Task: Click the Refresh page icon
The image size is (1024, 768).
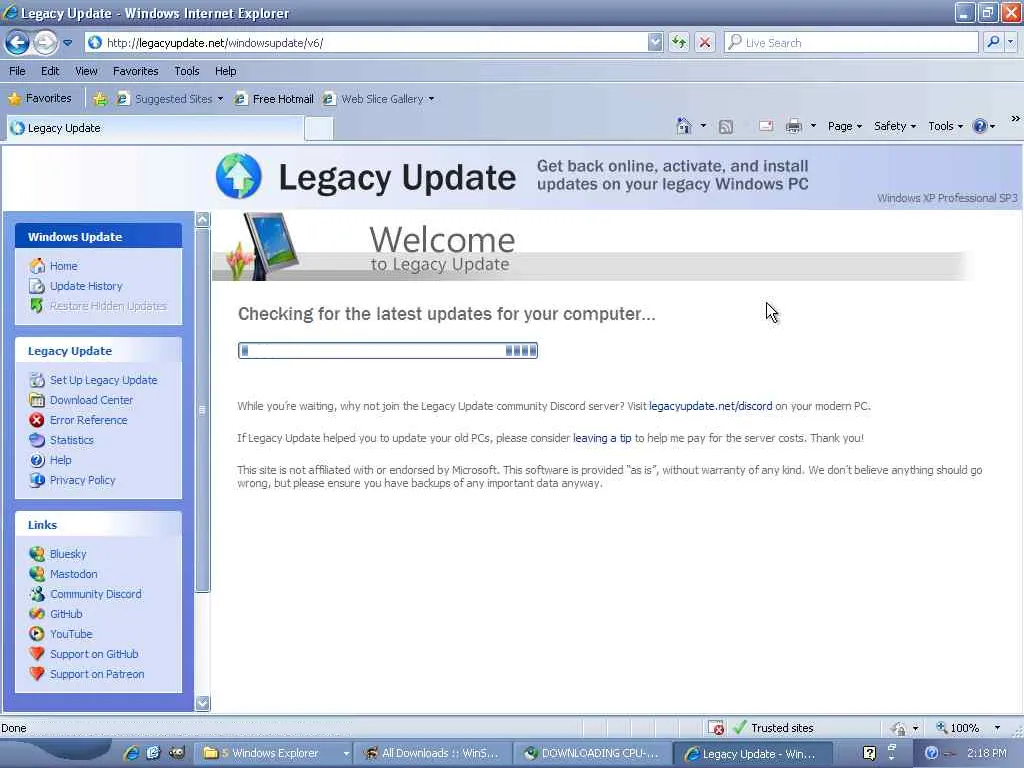Action: pyautogui.click(x=679, y=42)
